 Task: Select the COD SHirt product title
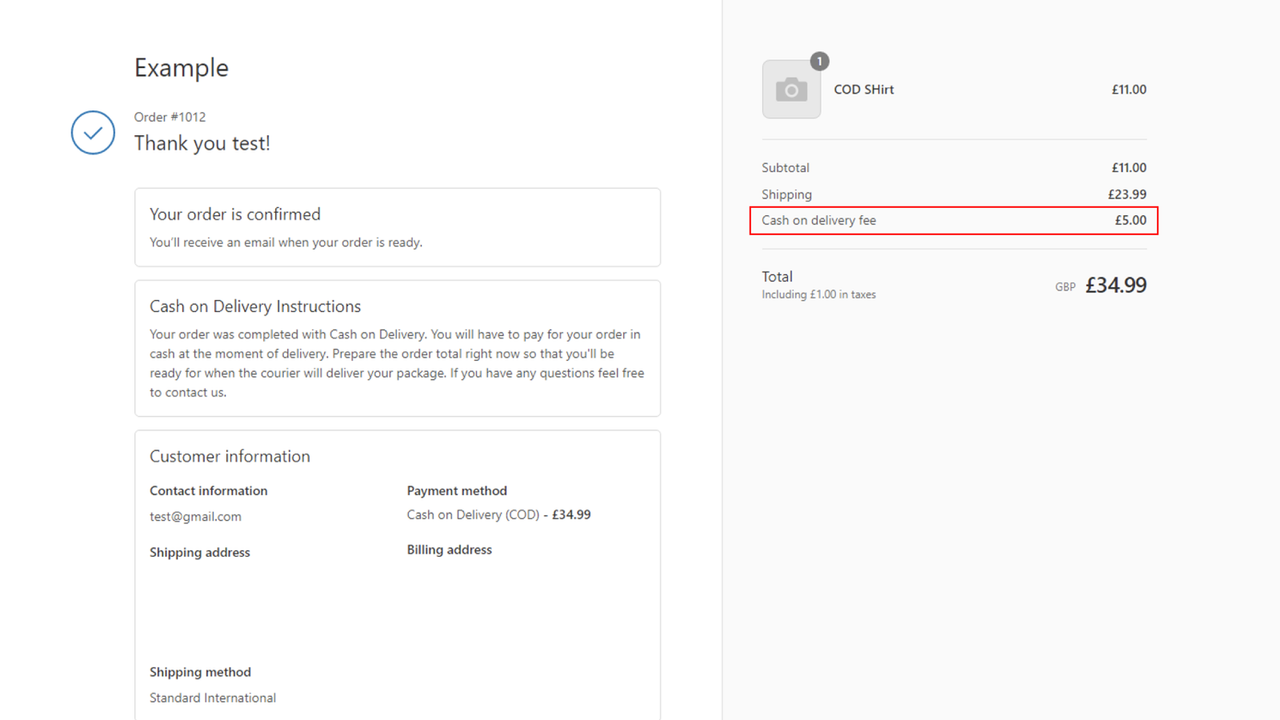click(x=863, y=89)
